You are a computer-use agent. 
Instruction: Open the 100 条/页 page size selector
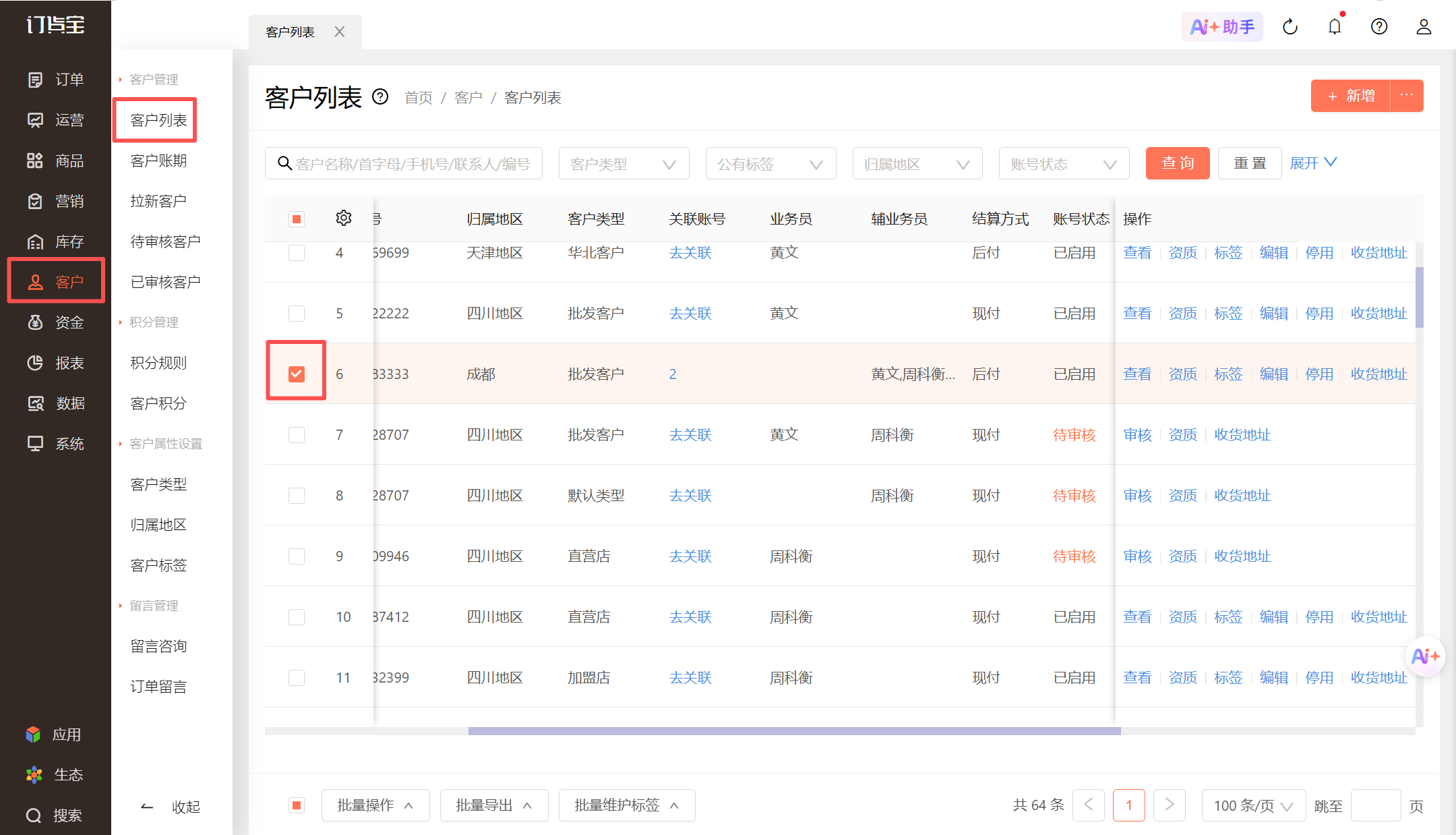coord(1254,805)
